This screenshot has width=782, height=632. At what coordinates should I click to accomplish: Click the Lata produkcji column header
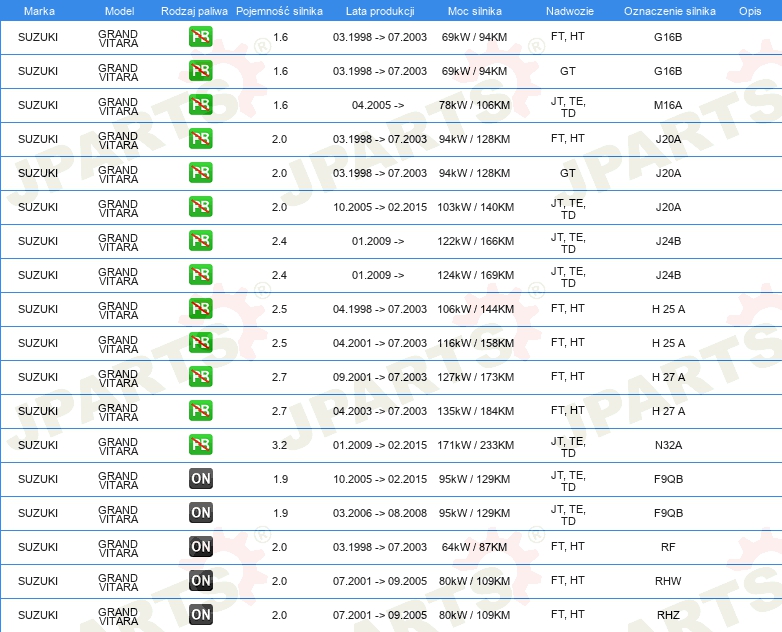380,11
